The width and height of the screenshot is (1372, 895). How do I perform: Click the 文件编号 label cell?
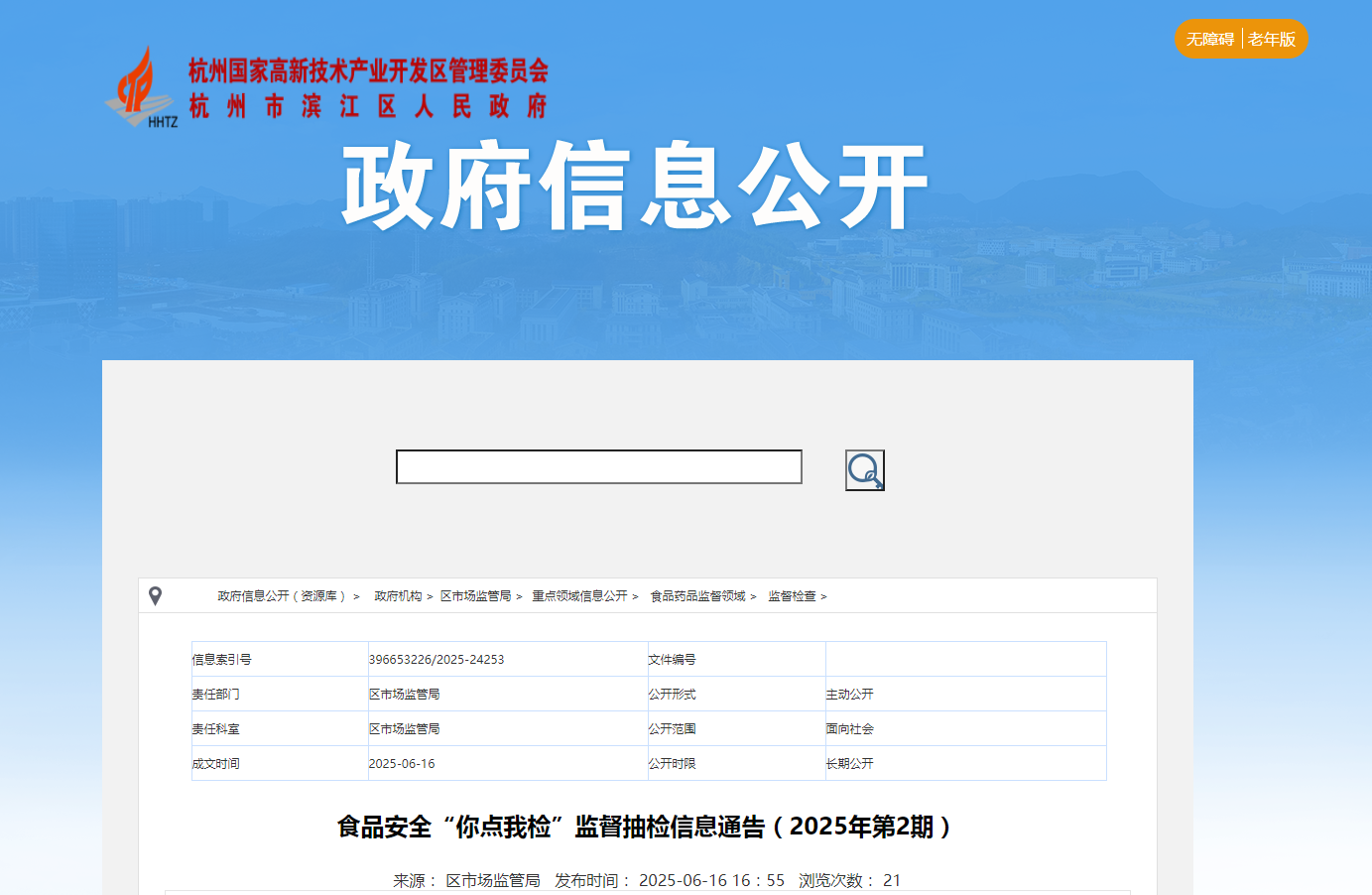(736, 660)
